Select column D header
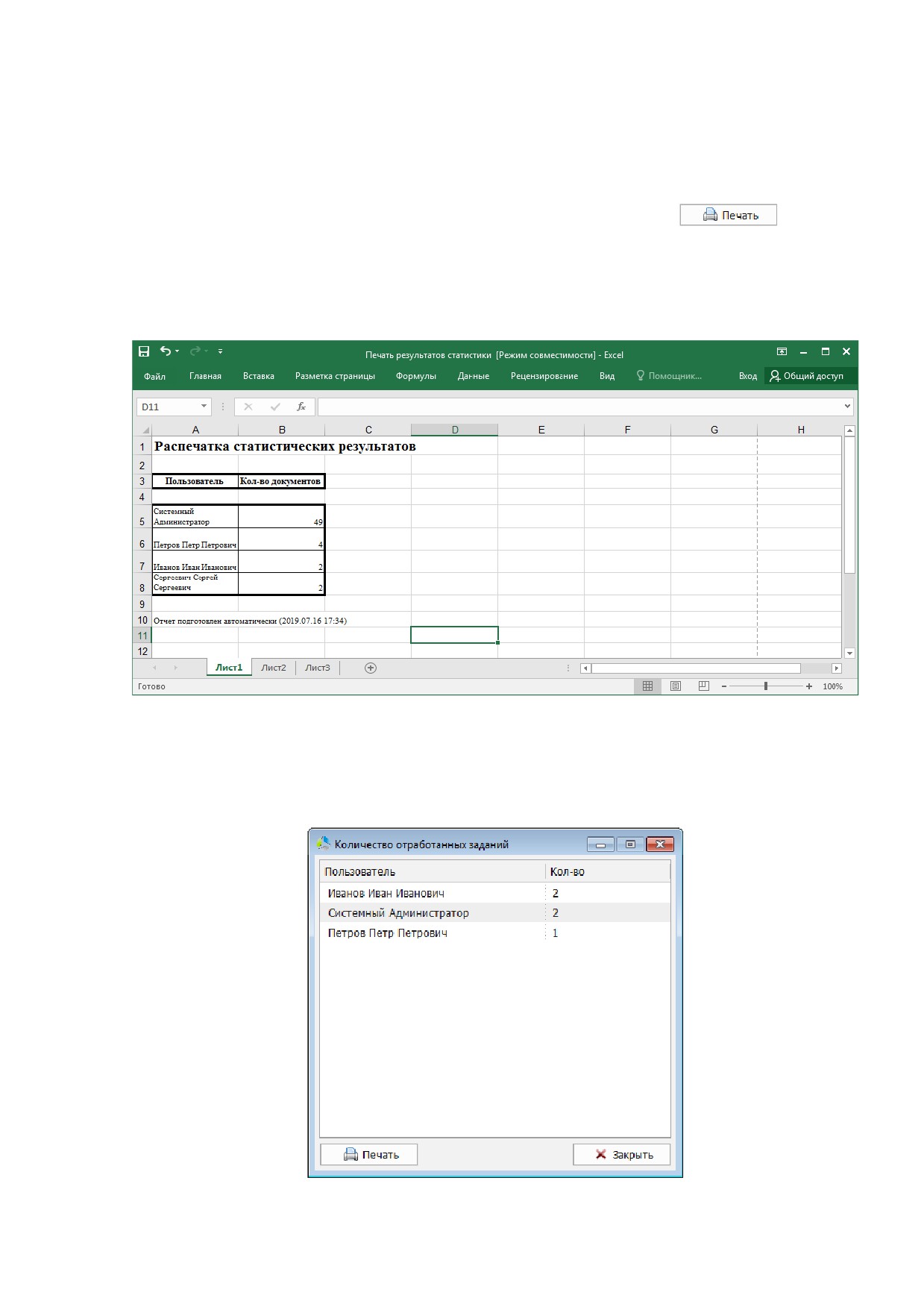 pyautogui.click(x=455, y=430)
